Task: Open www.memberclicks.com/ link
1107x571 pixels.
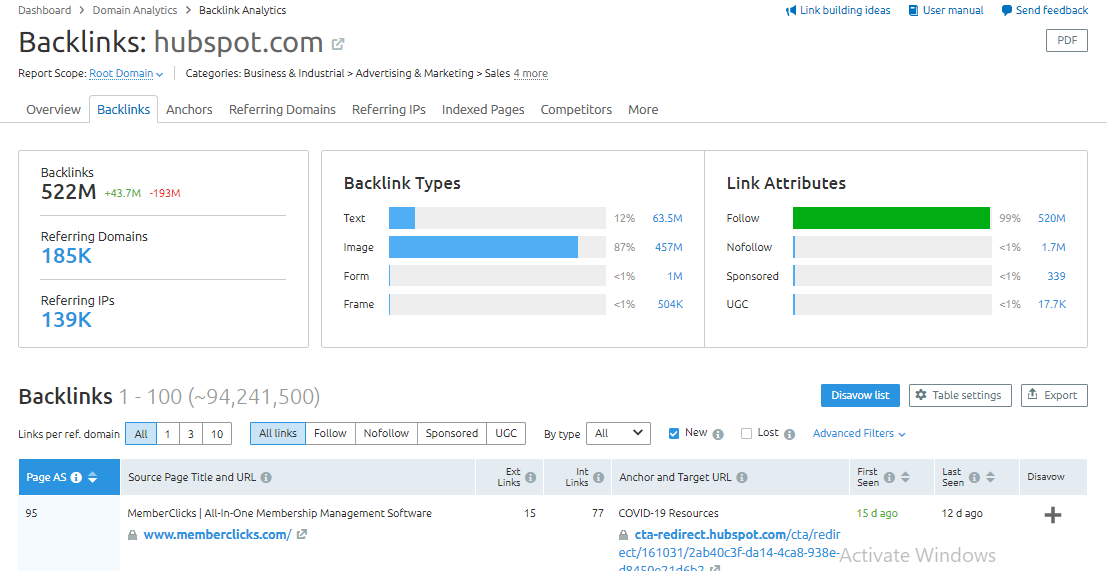Action: pyautogui.click(x=217, y=535)
